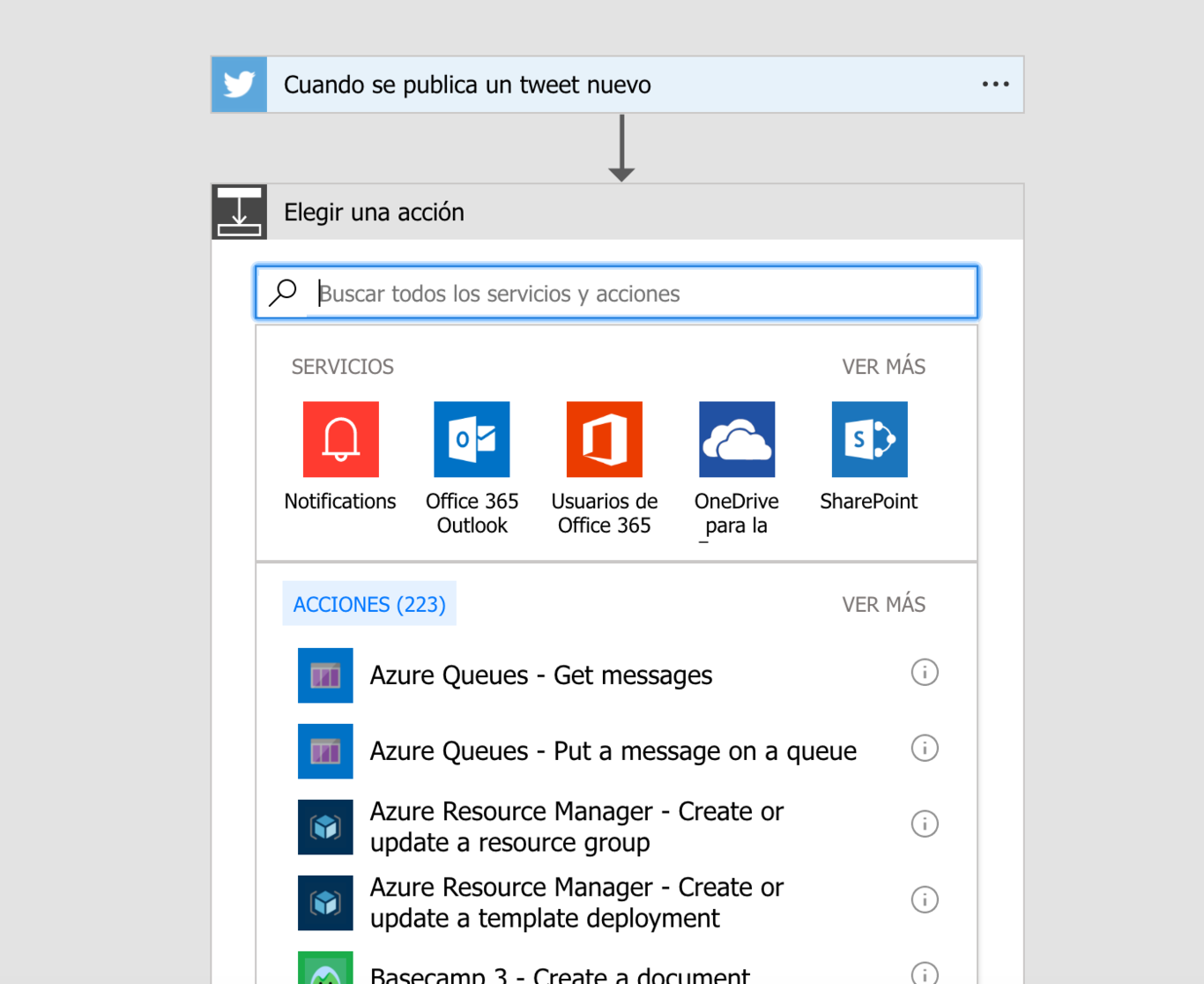Click the Azure Queues icon for Get messages
Image resolution: width=1204 pixels, height=984 pixels.
325,675
